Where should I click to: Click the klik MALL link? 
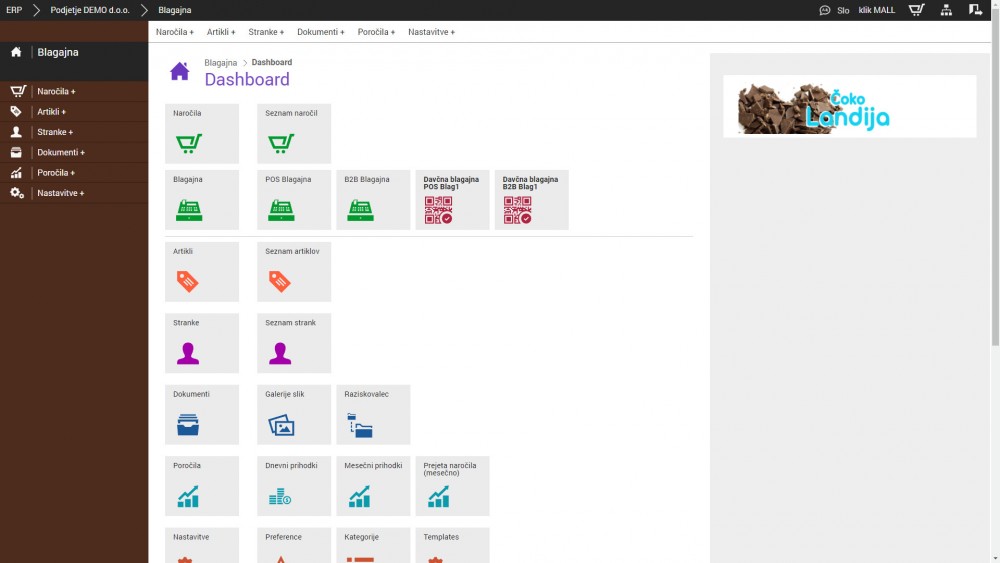tap(877, 10)
